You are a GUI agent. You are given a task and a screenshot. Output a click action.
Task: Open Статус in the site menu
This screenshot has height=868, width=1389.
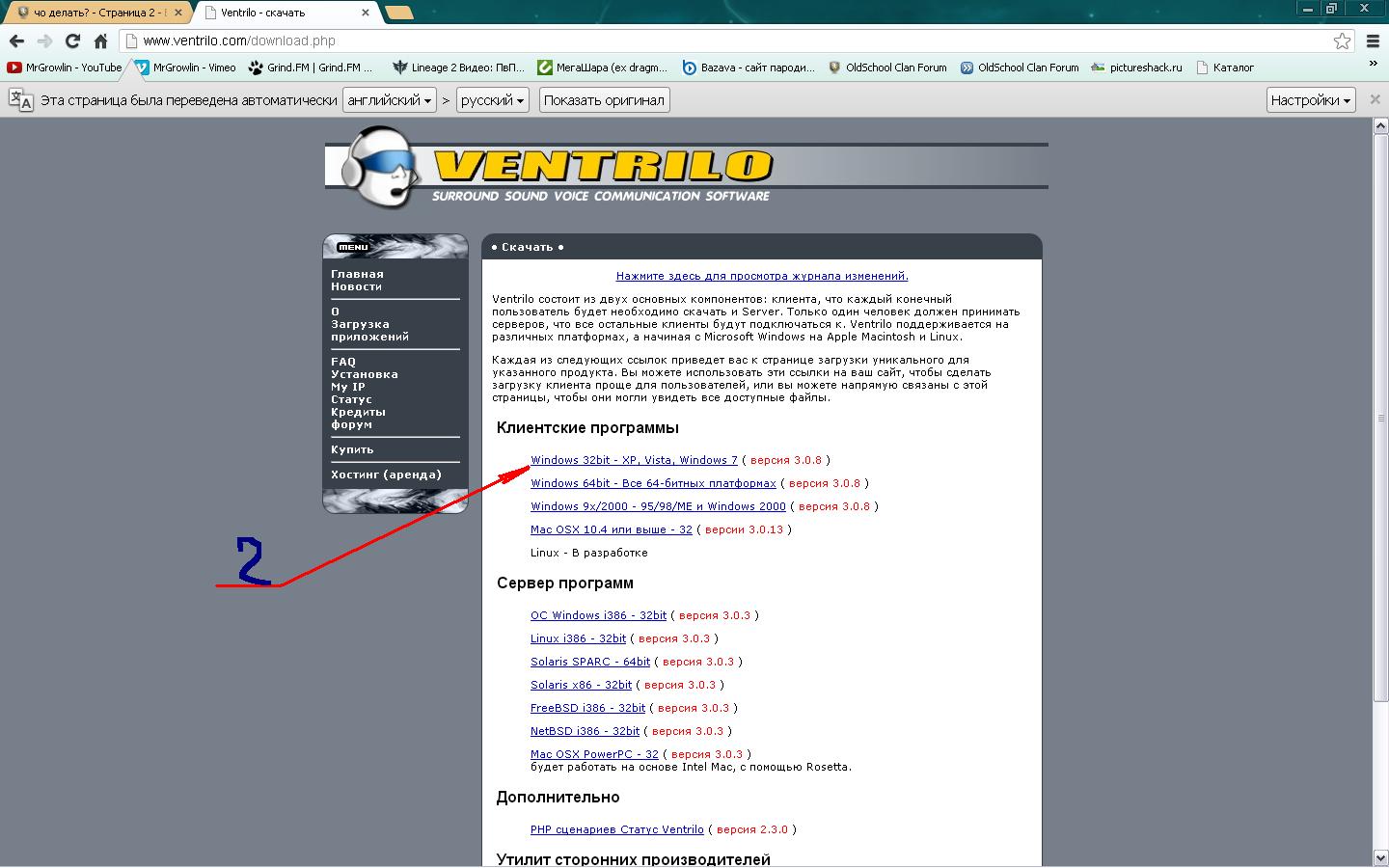pyautogui.click(x=351, y=399)
